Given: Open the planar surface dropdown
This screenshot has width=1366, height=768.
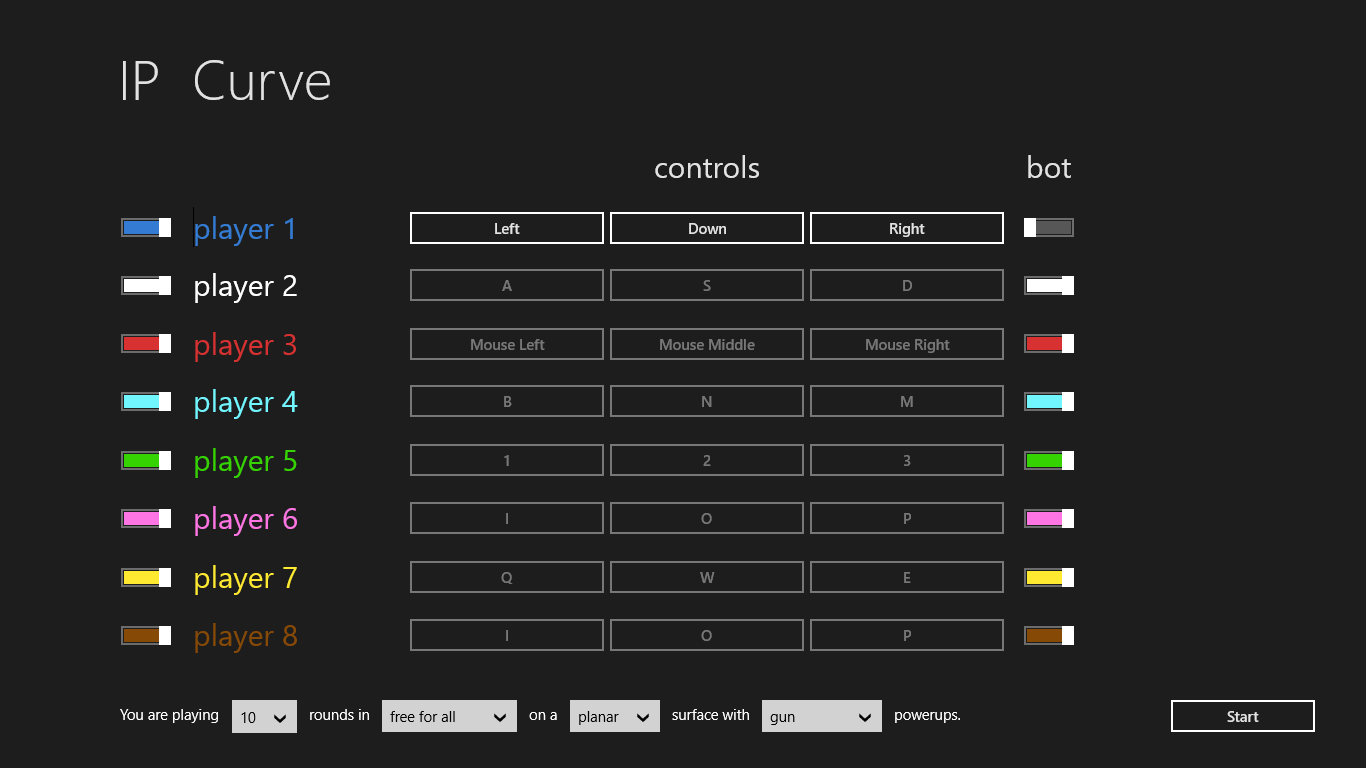Looking at the screenshot, I should 614,717.
